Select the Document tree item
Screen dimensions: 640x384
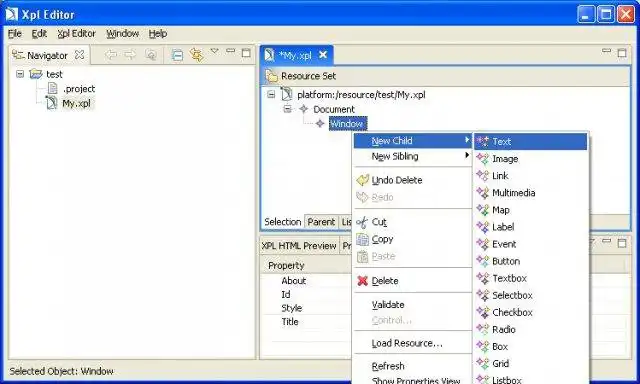point(334,109)
